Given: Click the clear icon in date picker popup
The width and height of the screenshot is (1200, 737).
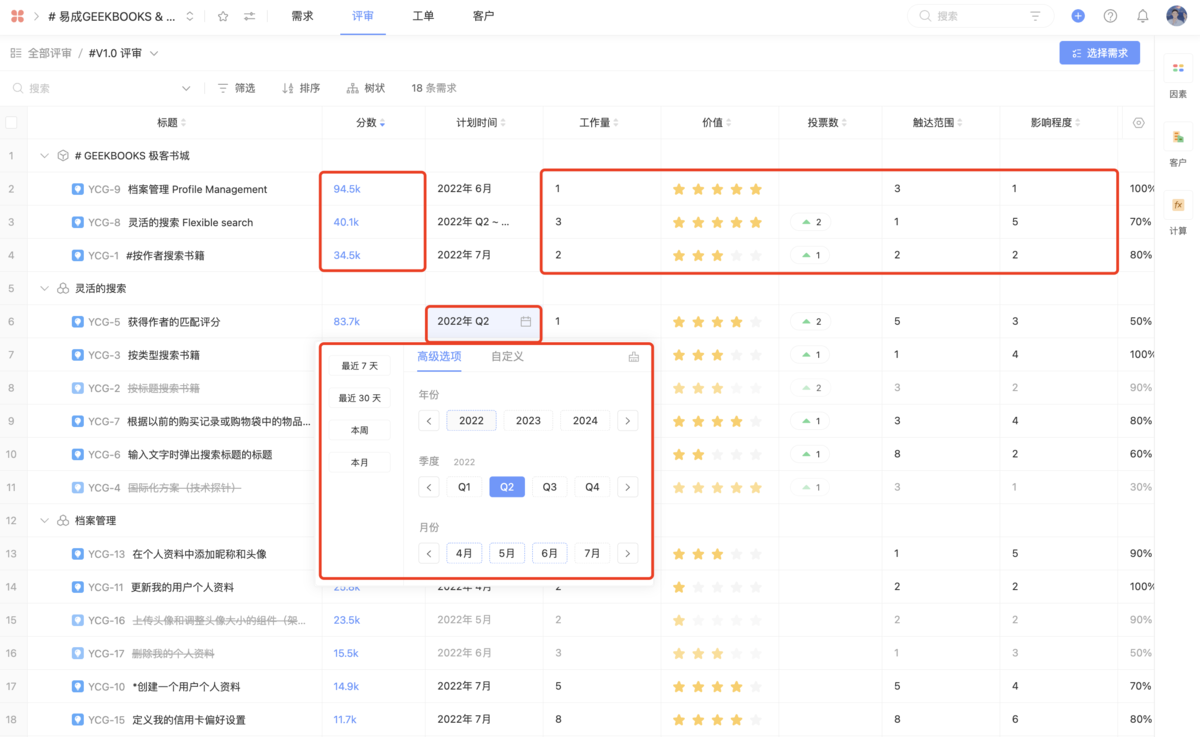Looking at the screenshot, I should [633, 357].
